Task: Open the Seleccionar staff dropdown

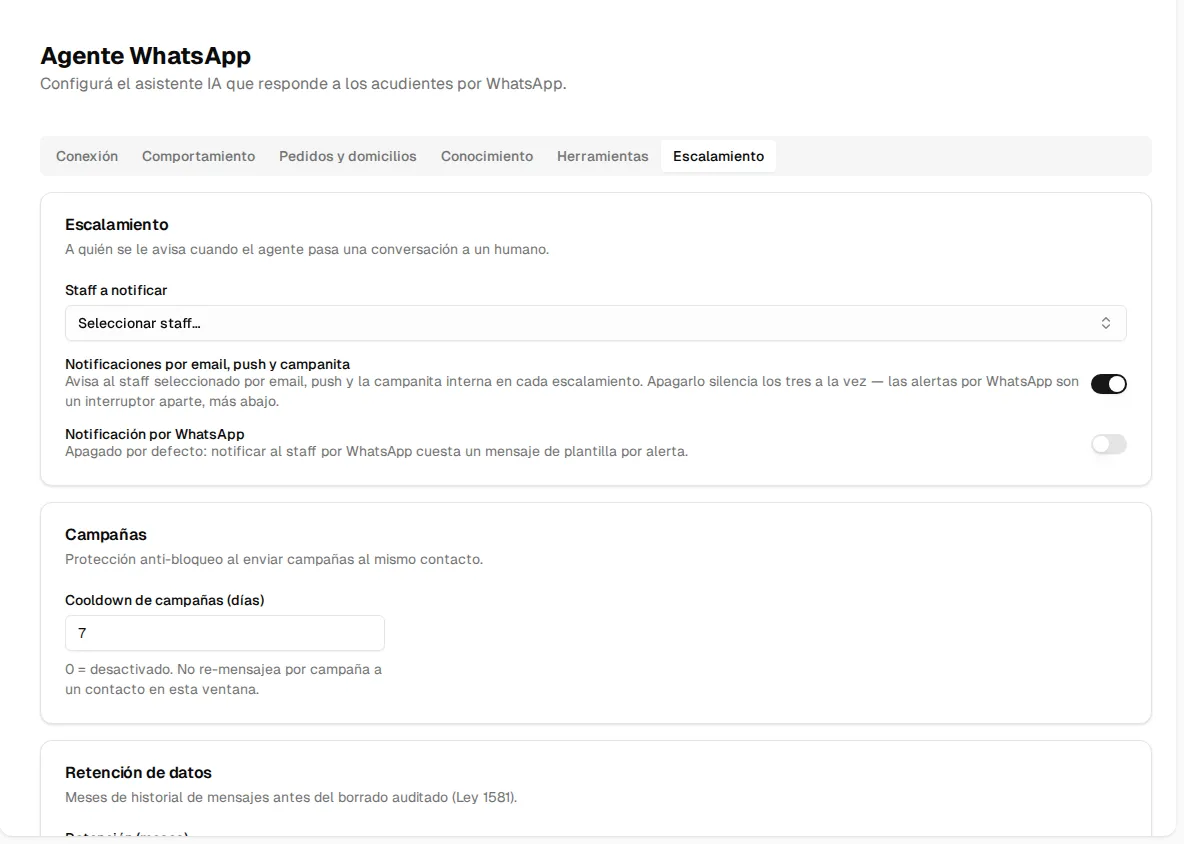Action: click(596, 323)
